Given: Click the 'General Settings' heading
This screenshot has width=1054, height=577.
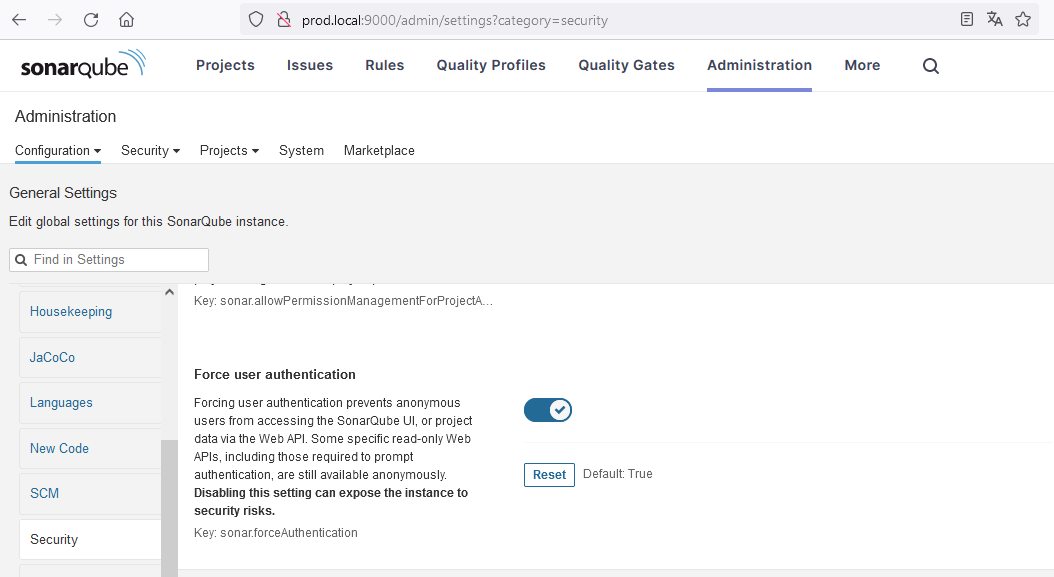Looking at the screenshot, I should tap(63, 193).
